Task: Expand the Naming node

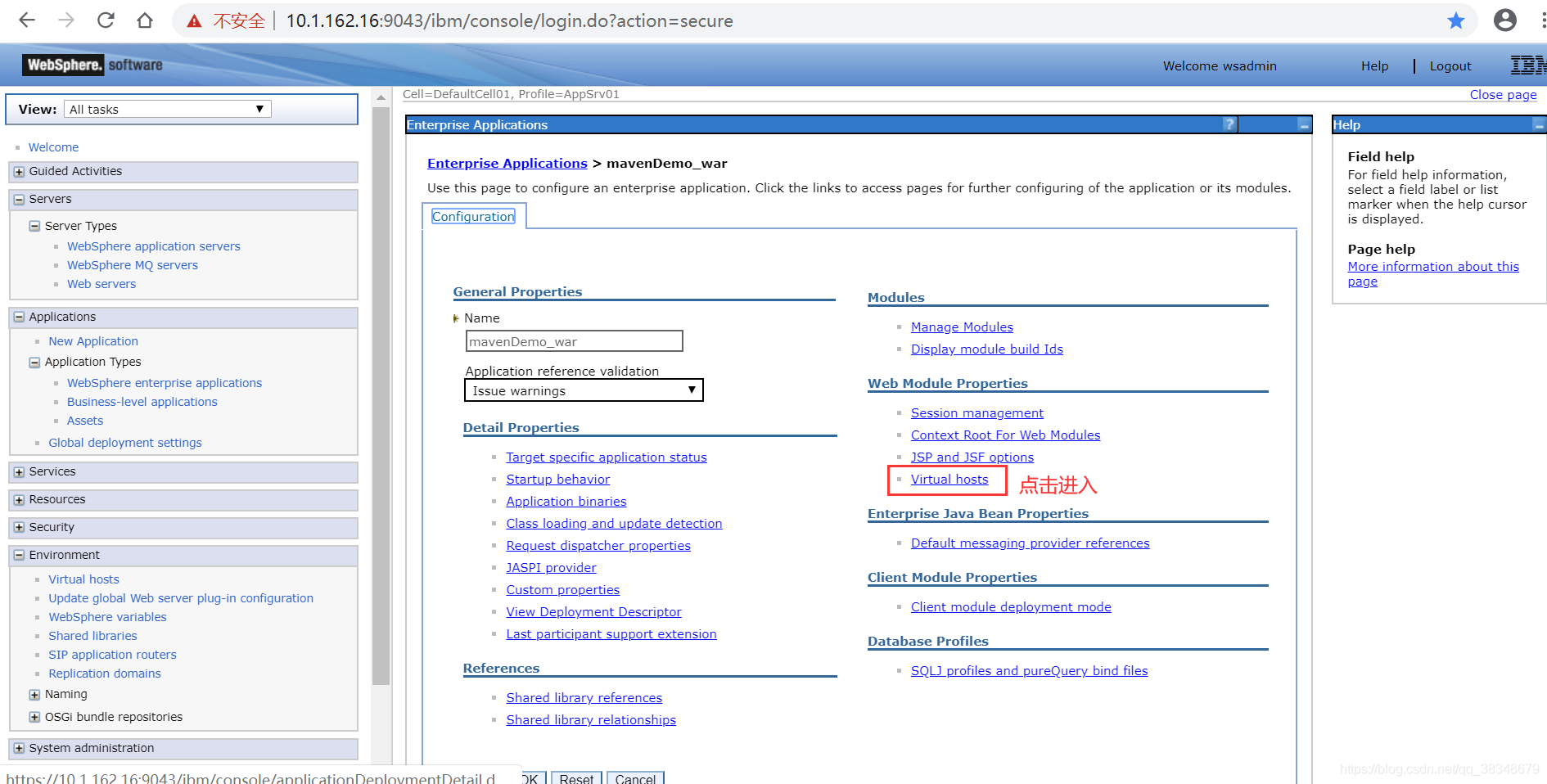Action: pyautogui.click(x=34, y=695)
